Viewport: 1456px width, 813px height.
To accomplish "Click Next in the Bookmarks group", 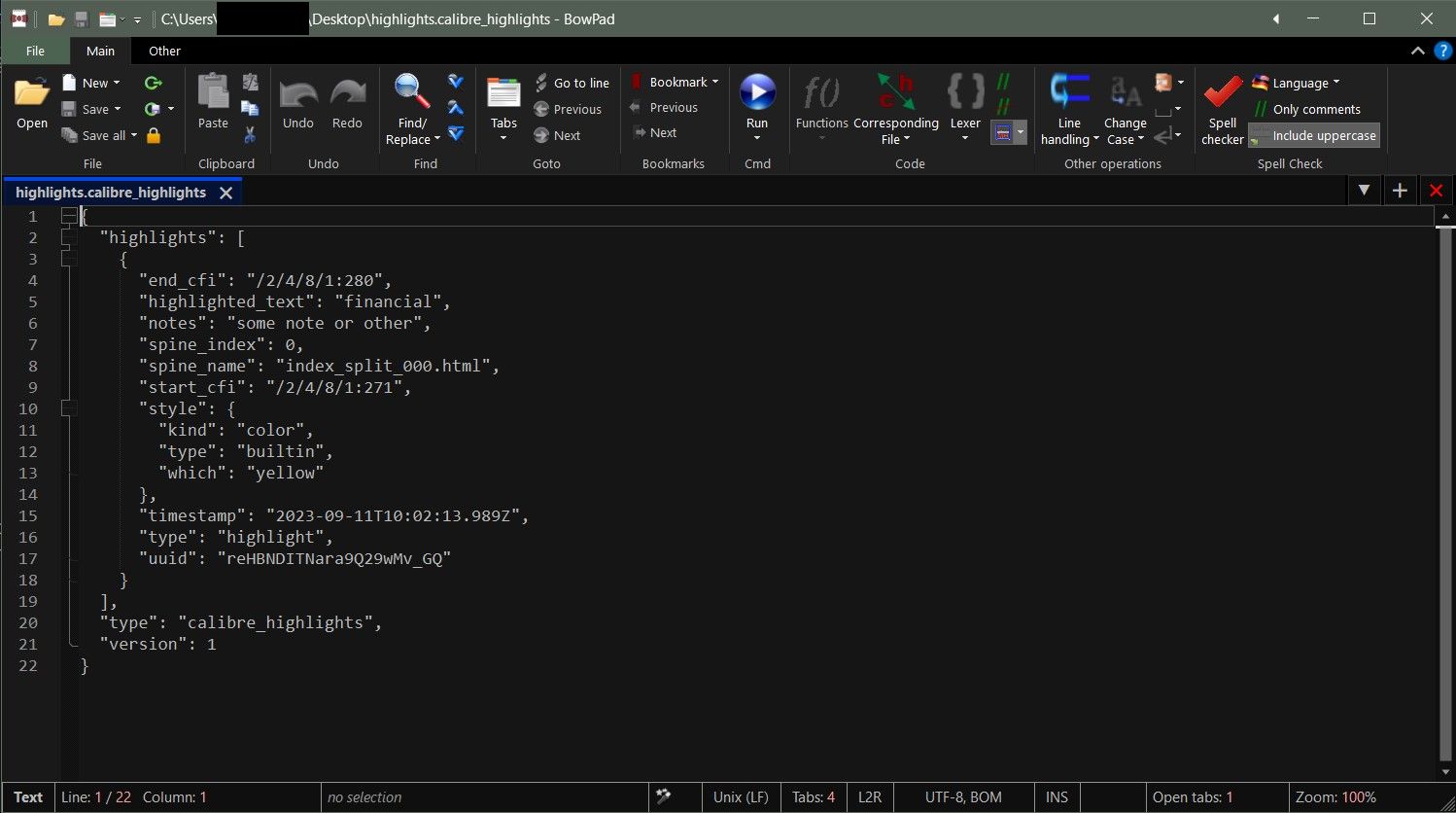I will pyautogui.click(x=663, y=133).
